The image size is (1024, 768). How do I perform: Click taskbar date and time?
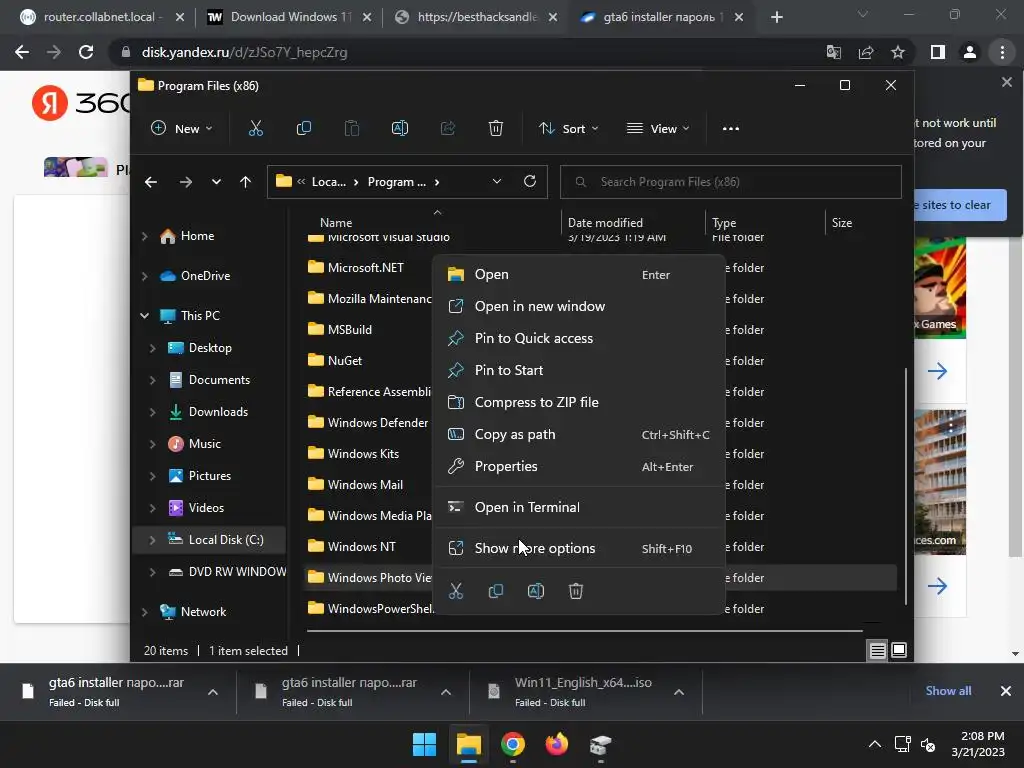978,744
